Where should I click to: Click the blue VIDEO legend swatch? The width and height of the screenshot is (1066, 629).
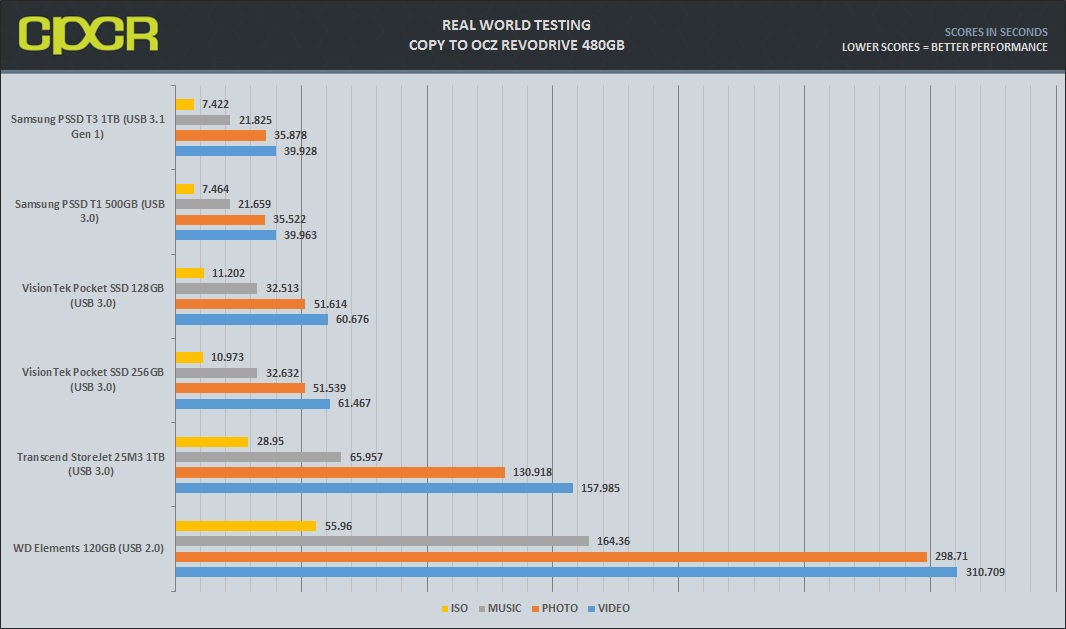(x=591, y=609)
